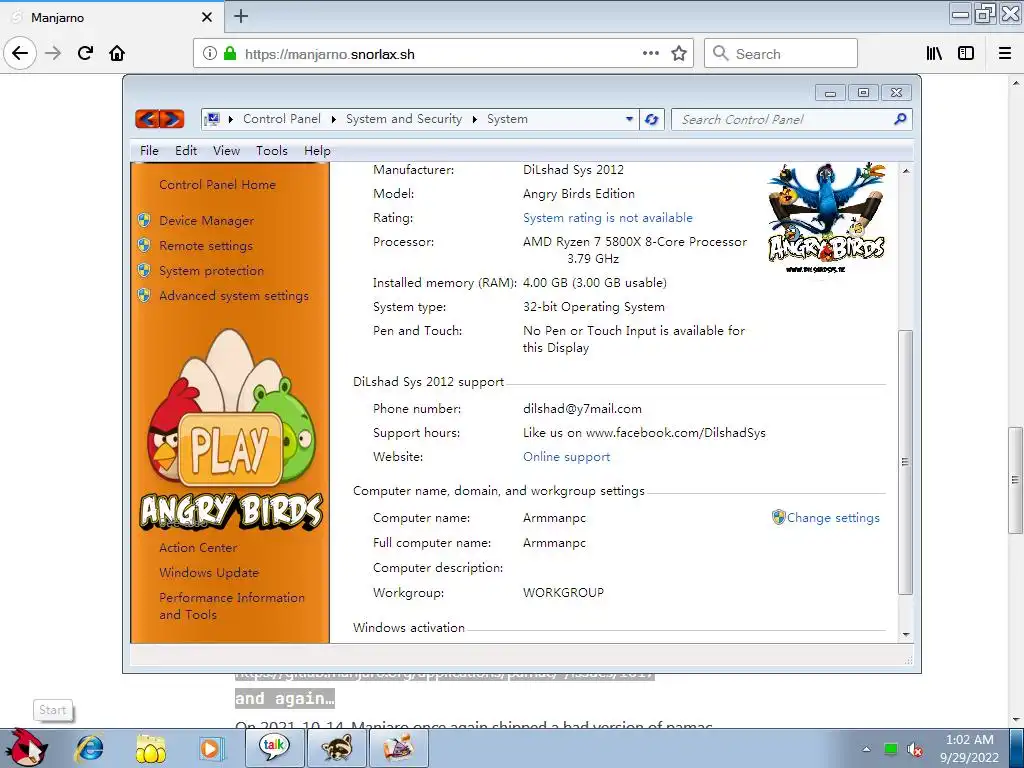
Task: Open the Tools menu
Action: [x=272, y=151]
